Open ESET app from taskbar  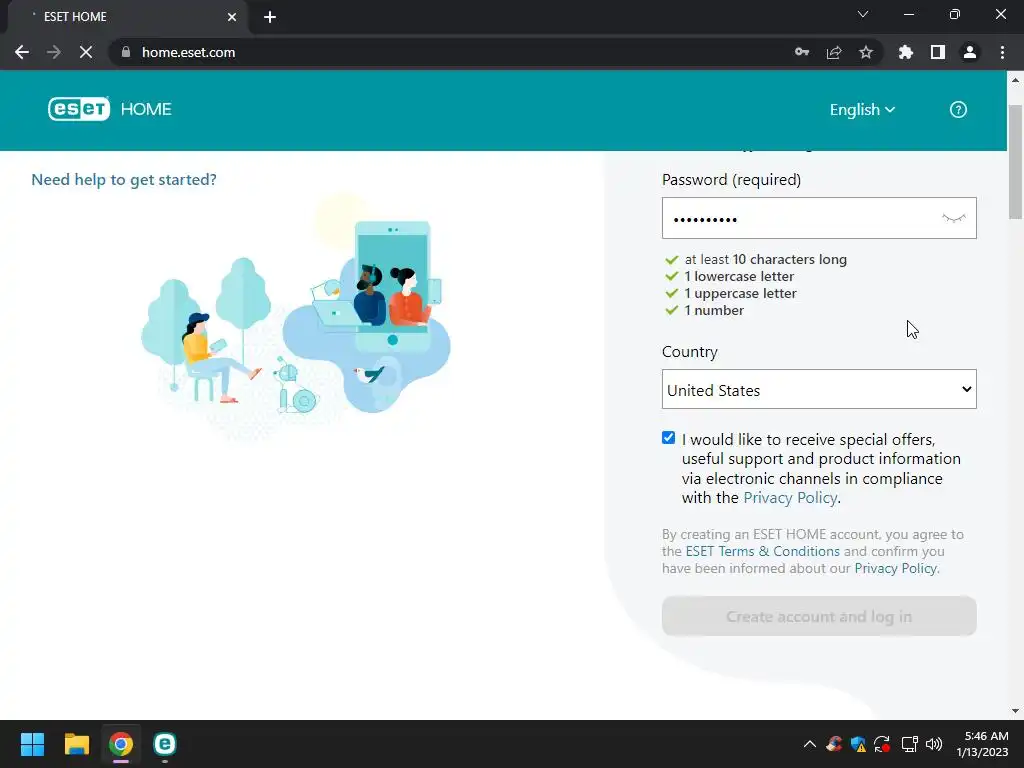pos(165,744)
